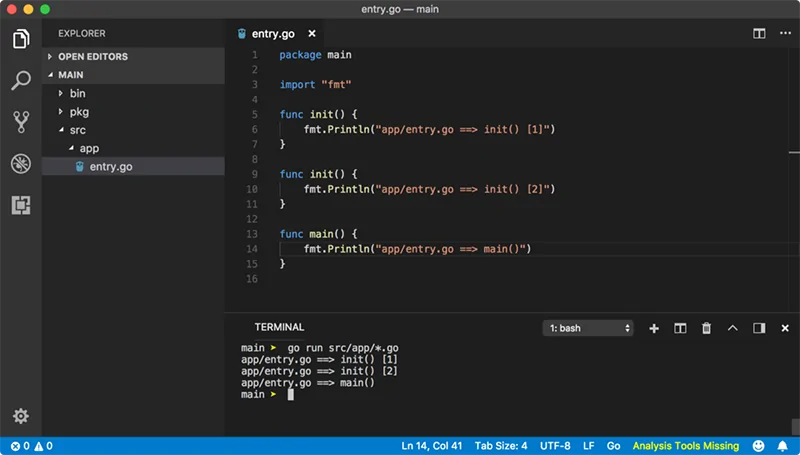Screen dimensions: 800x455
Task: Split the terminal panel
Action: point(680,328)
